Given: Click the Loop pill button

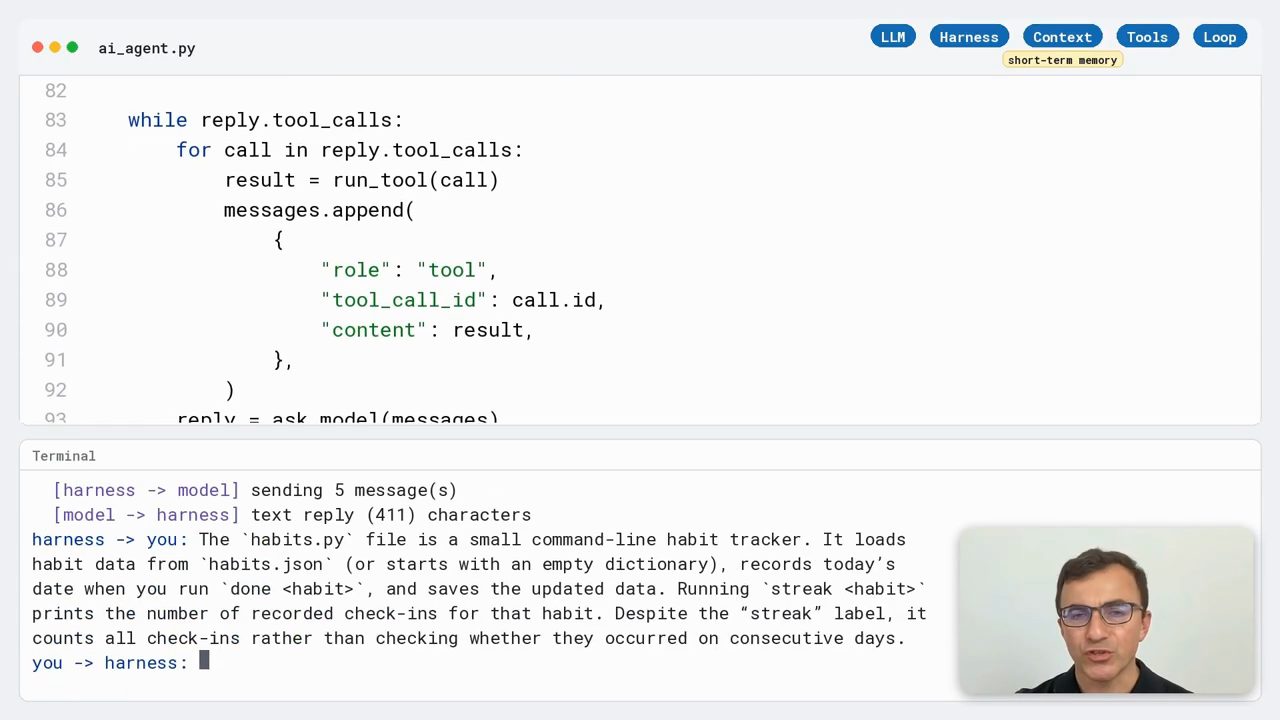Looking at the screenshot, I should point(1219,37).
